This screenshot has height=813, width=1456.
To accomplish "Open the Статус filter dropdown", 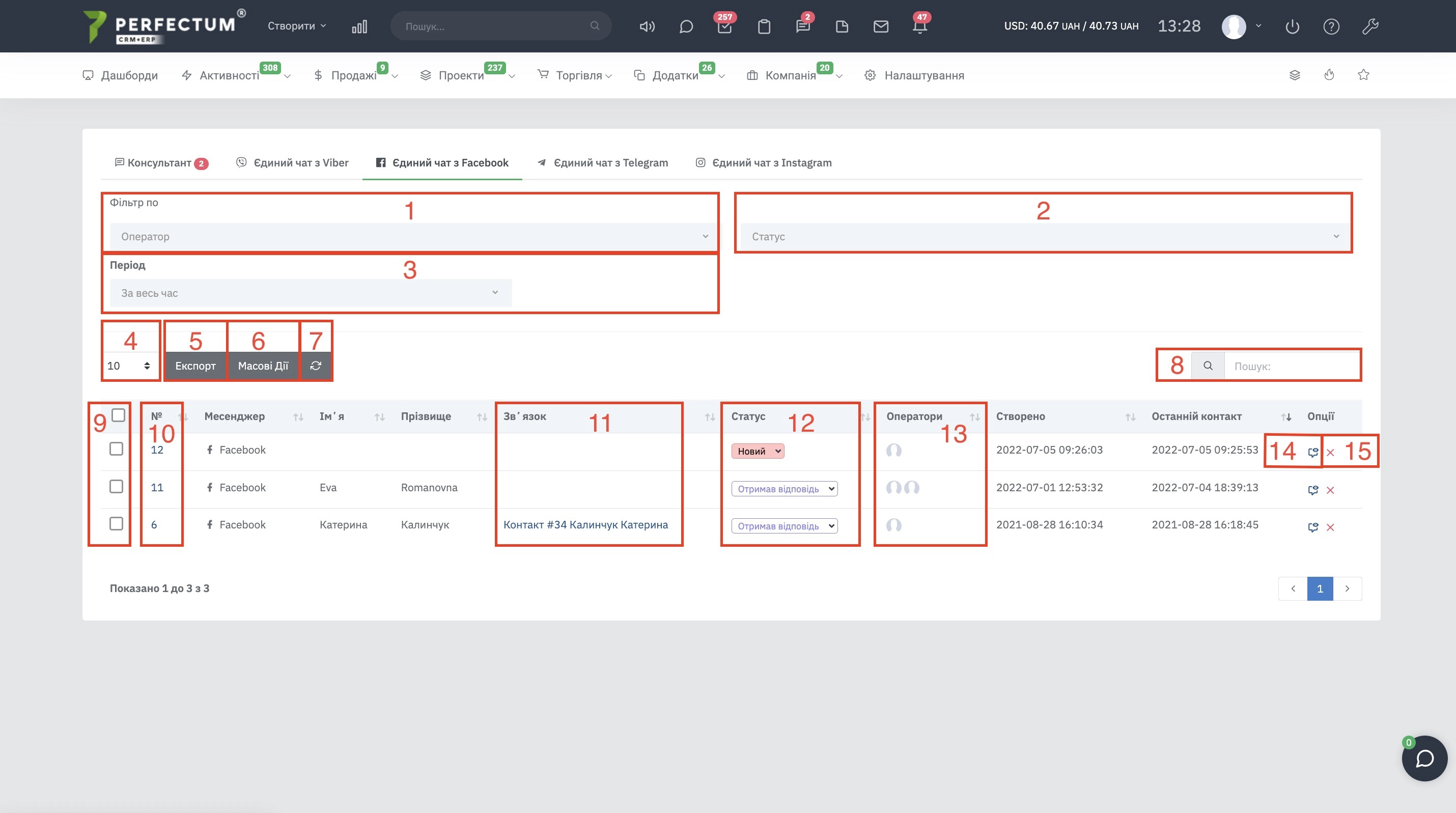I will 1045,236.
